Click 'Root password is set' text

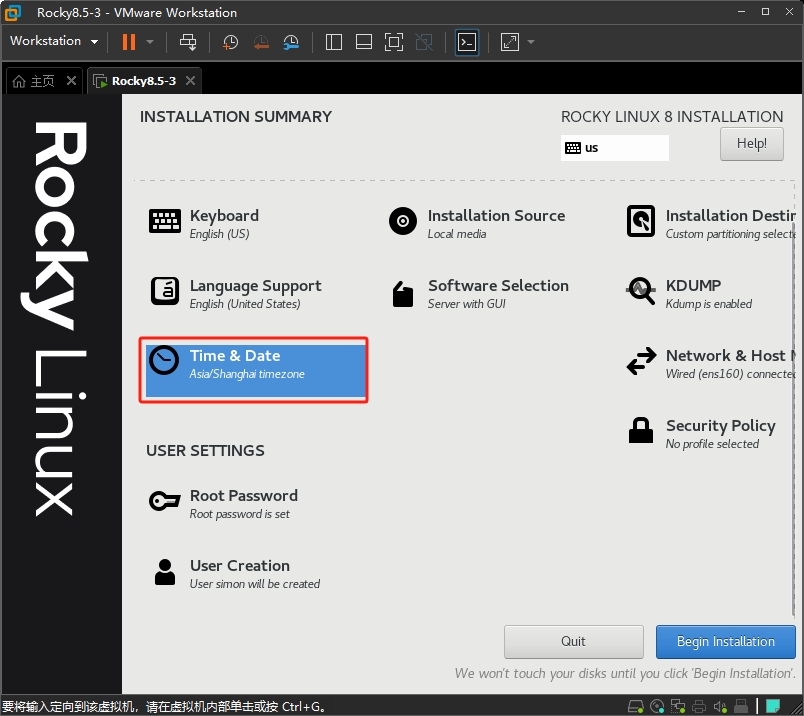239,514
